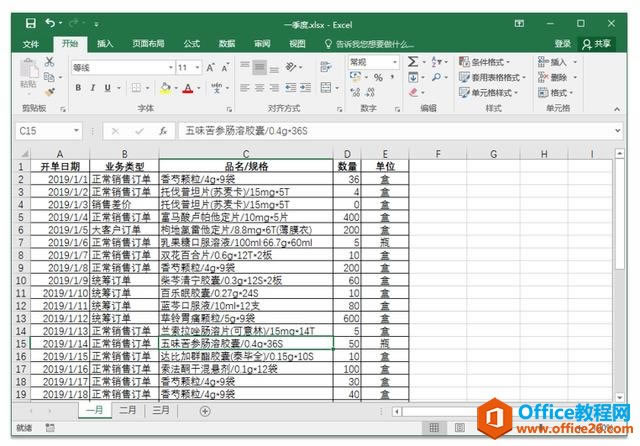640x446 pixels.
Task: Toggle Bold formatting
Action: point(78,87)
